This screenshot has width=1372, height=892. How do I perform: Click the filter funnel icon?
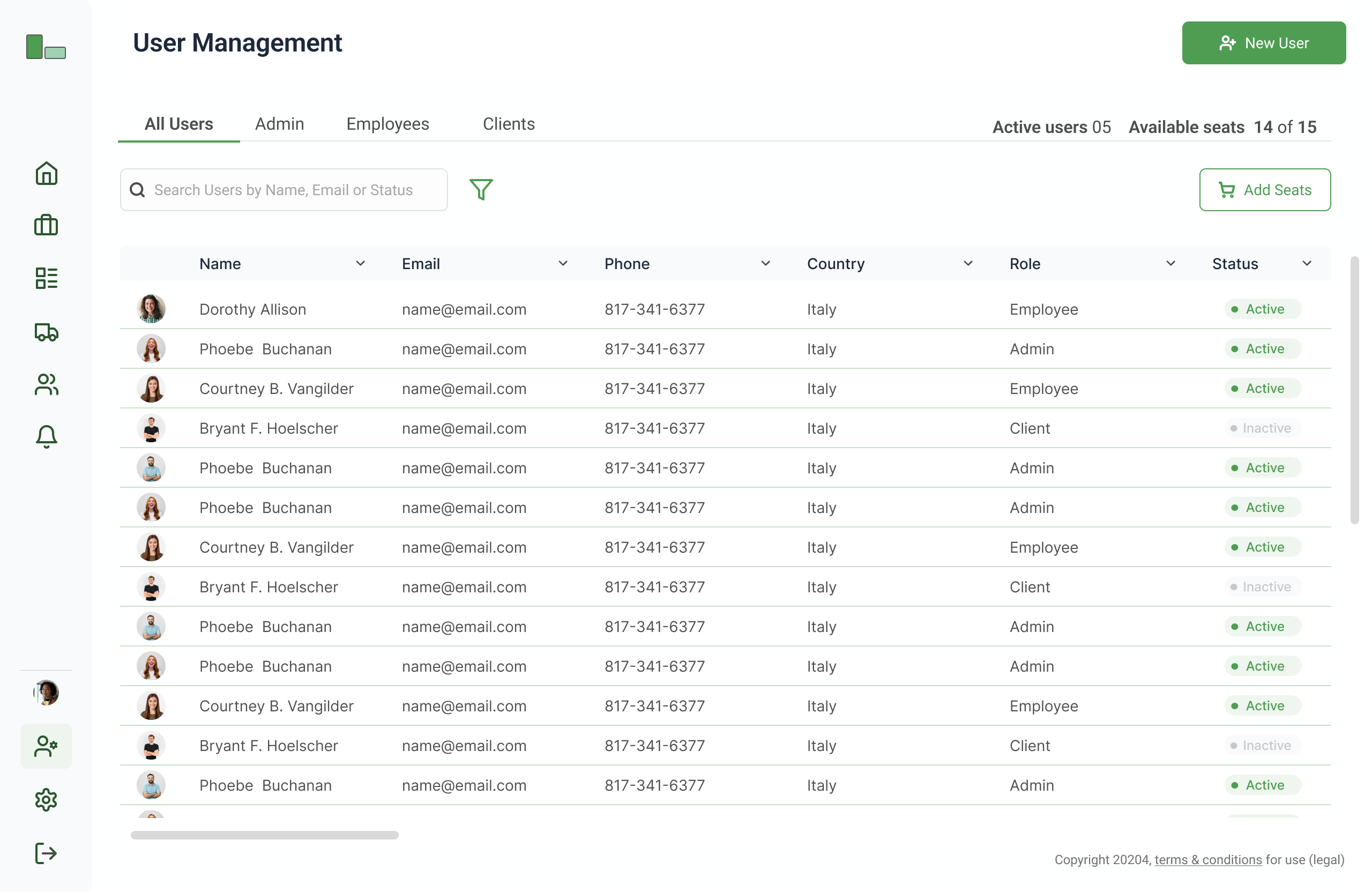(481, 189)
